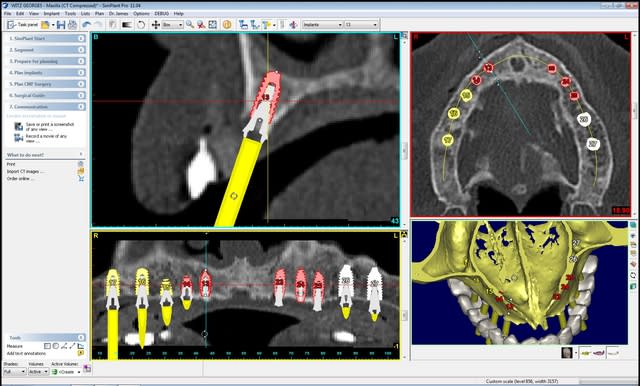The width and height of the screenshot is (640, 386).
Task: Open the Implant menu
Action: click(x=51, y=13)
